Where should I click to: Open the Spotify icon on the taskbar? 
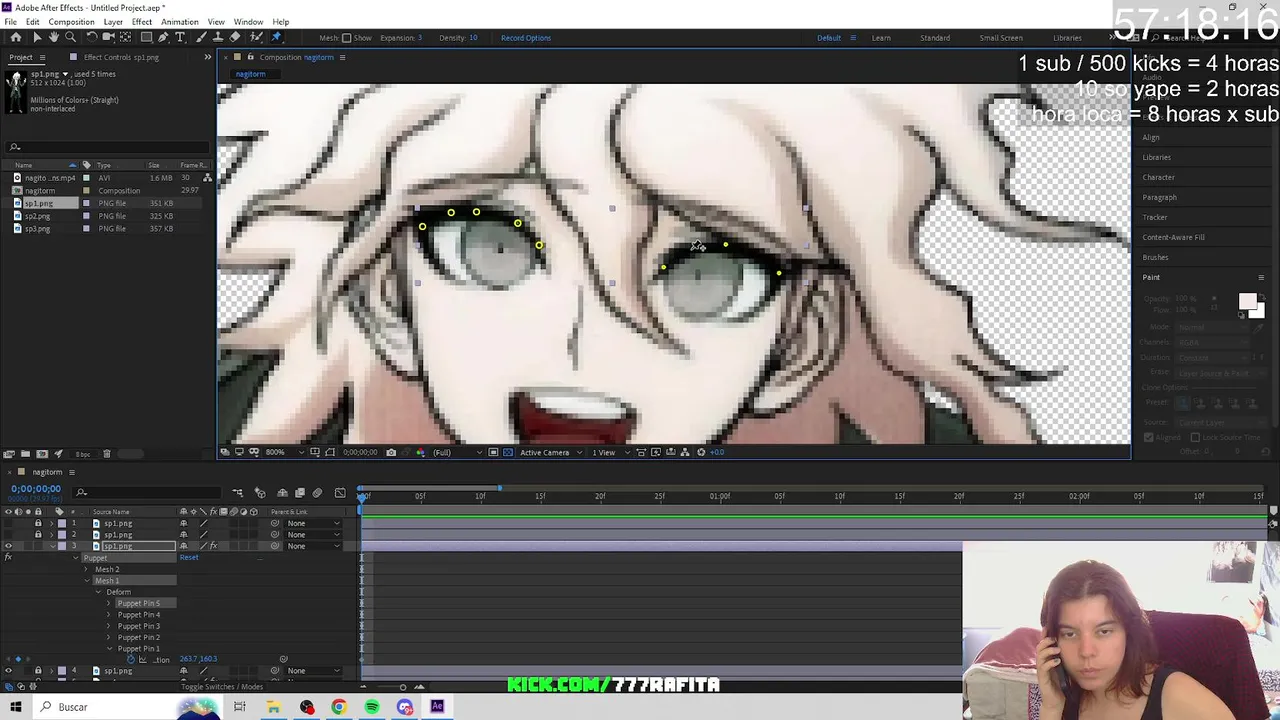pos(372,707)
